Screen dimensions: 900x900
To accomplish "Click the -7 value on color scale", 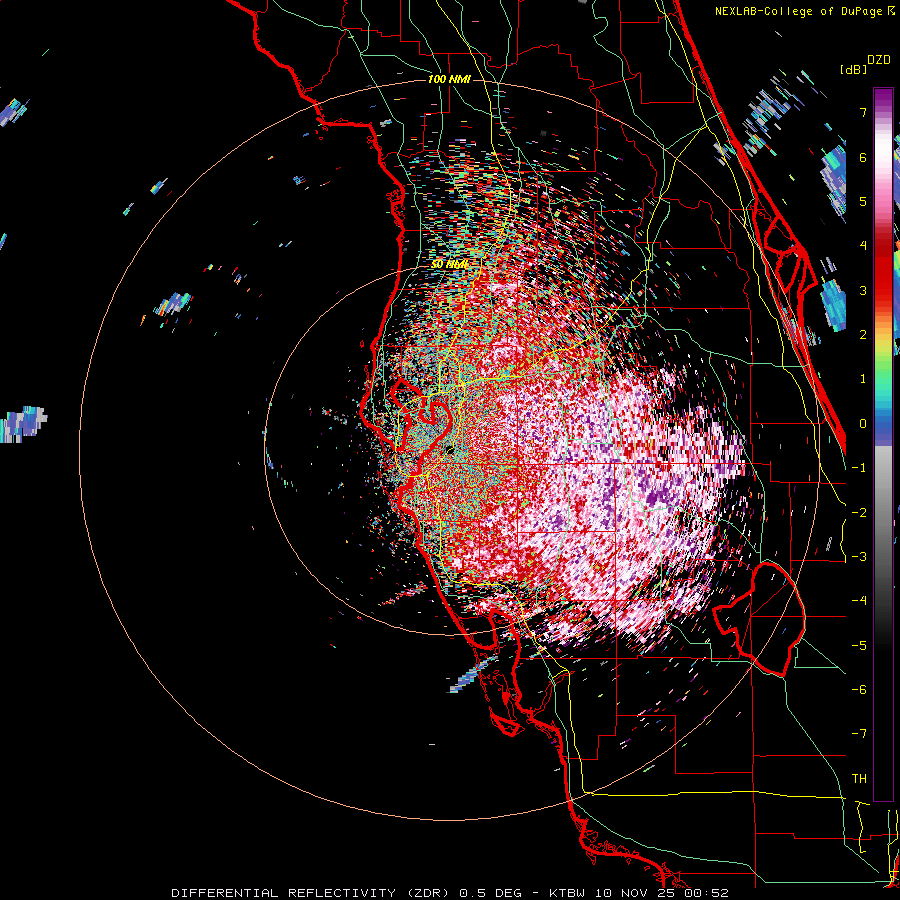I will [859, 734].
